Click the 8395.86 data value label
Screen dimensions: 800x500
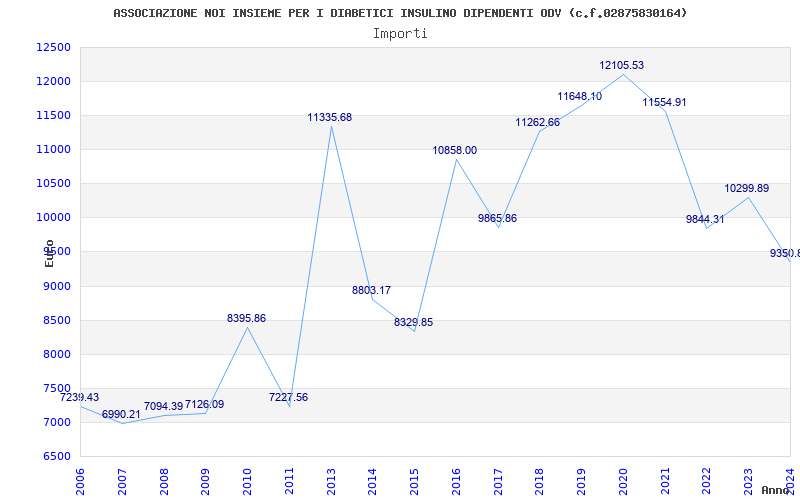pyautogui.click(x=246, y=318)
